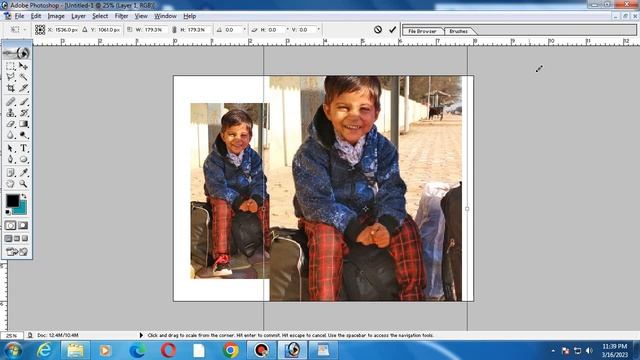Image resolution: width=640 pixels, height=360 pixels.
Task: Select the Eraser tool
Action: coord(11,124)
